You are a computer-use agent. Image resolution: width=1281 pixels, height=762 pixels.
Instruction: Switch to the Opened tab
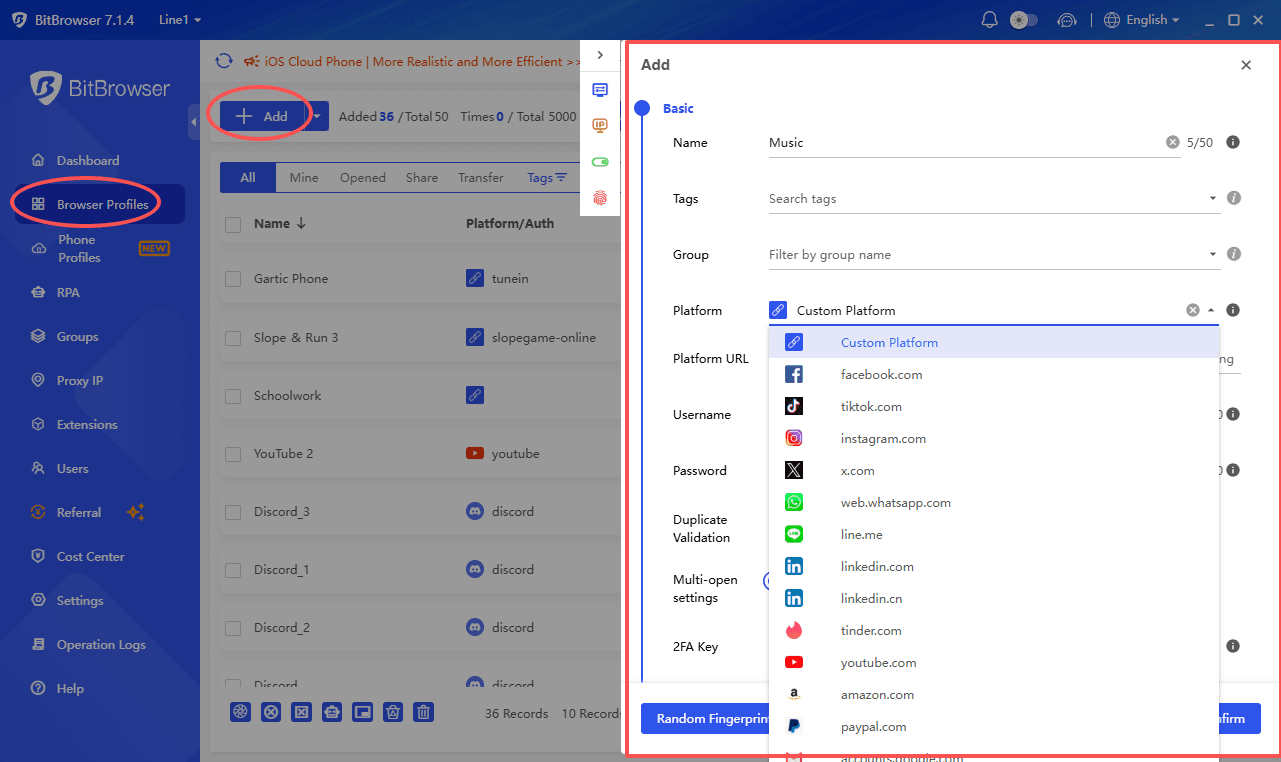(362, 178)
